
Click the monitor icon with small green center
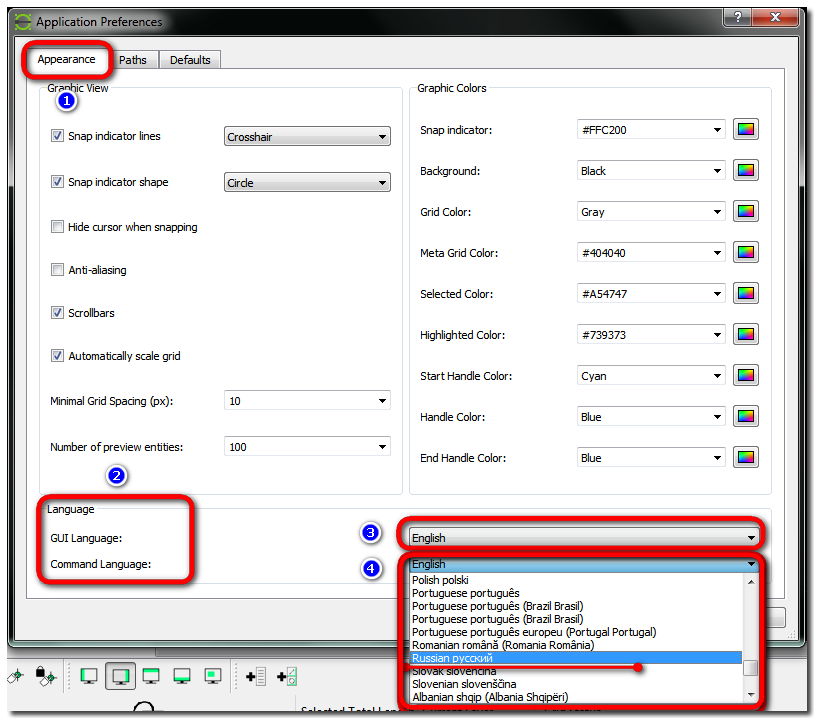(213, 676)
